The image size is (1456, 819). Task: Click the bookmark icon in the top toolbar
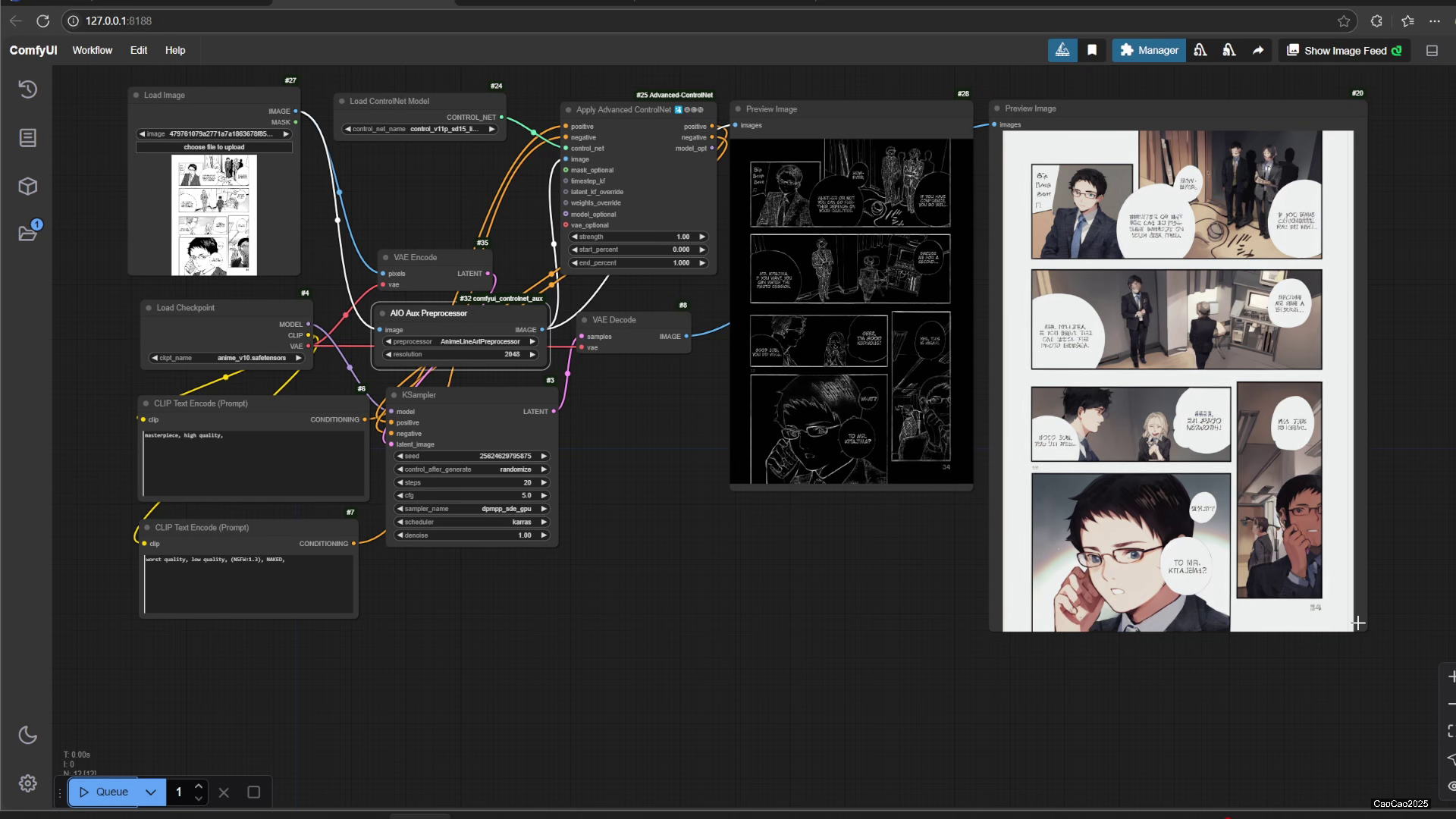coord(1092,50)
